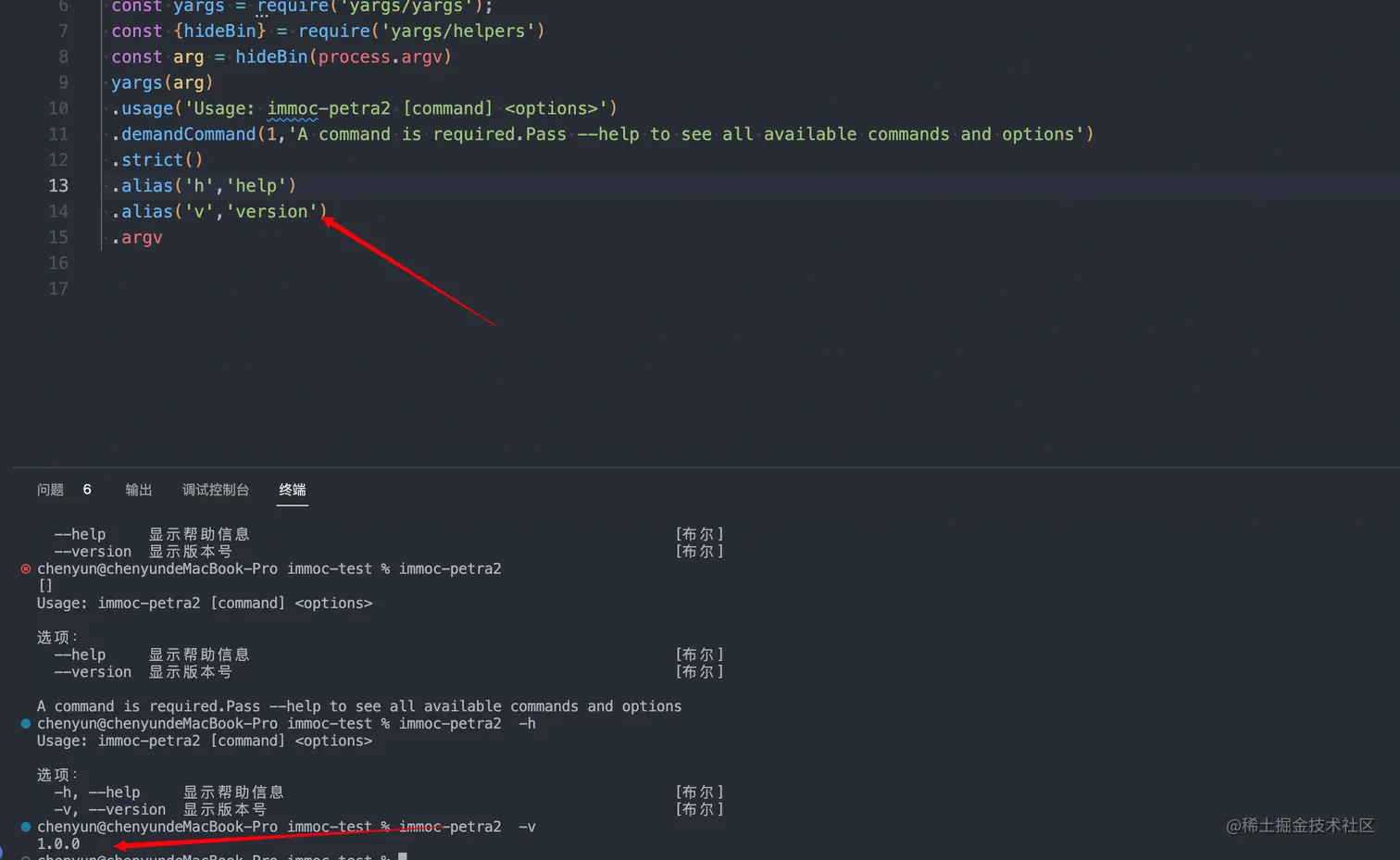Click the '-h, --help' option line in terminal
The image size is (1400, 860).
click(169, 792)
